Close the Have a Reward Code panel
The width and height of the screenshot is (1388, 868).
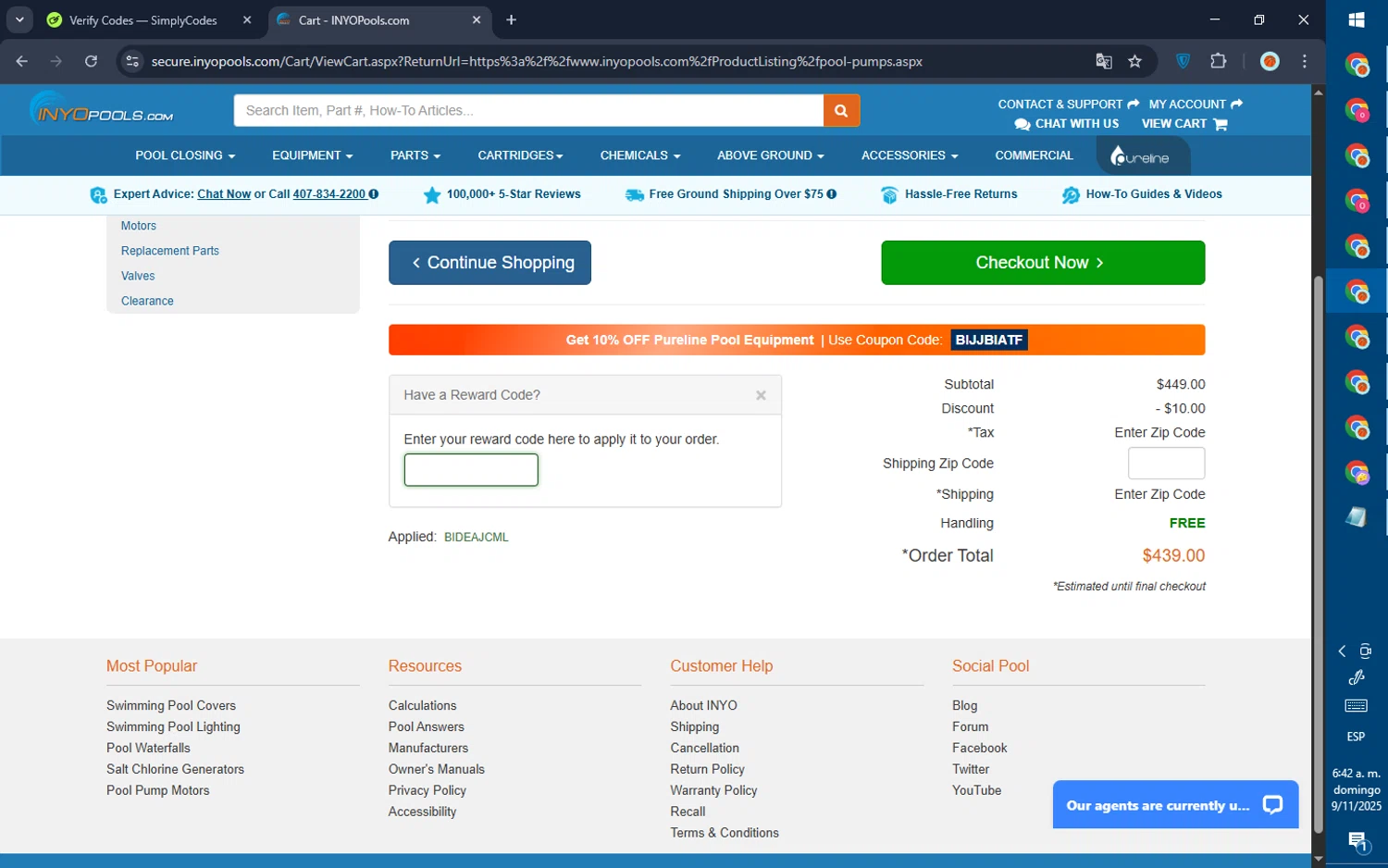(x=761, y=395)
